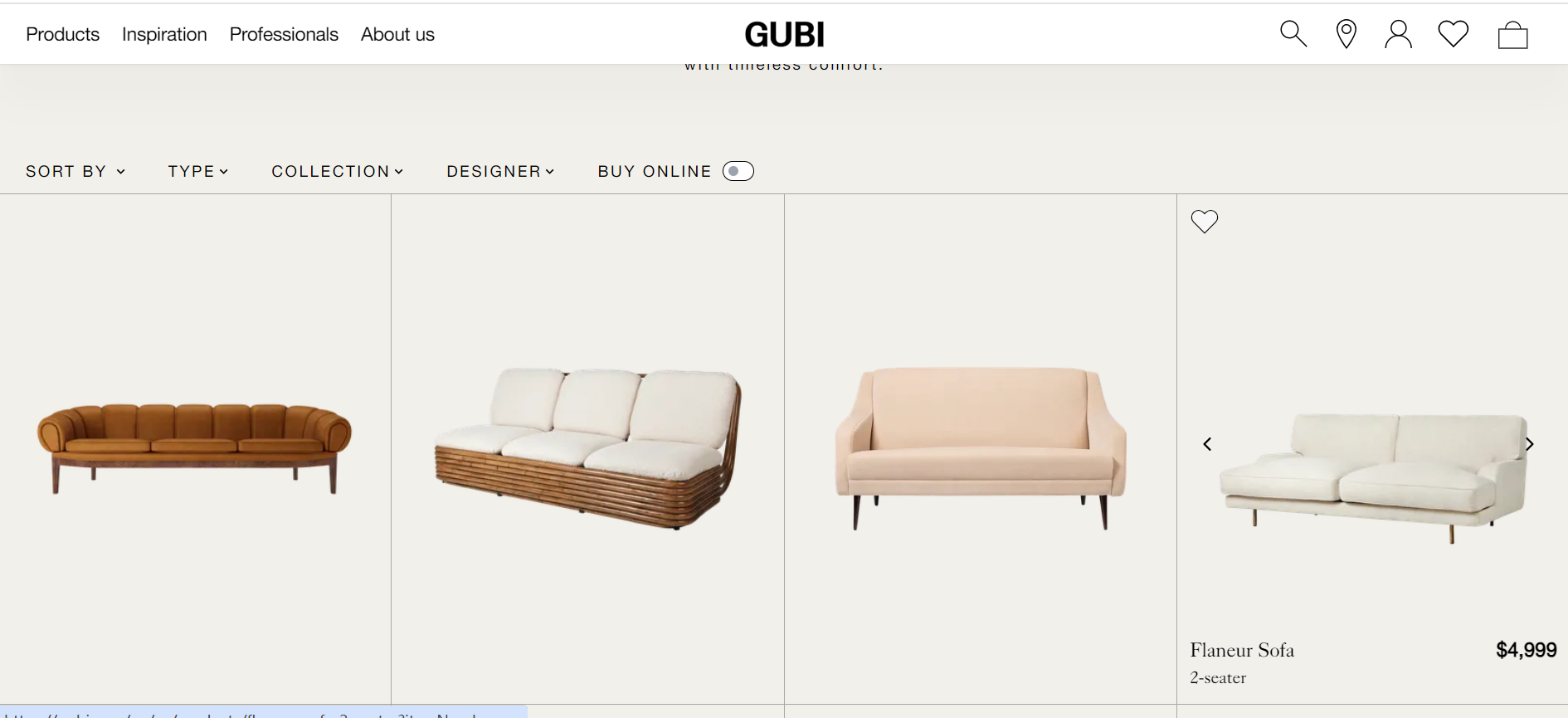
Task: Expand the Type filter dropdown
Action: pyautogui.click(x=197, y=171)
